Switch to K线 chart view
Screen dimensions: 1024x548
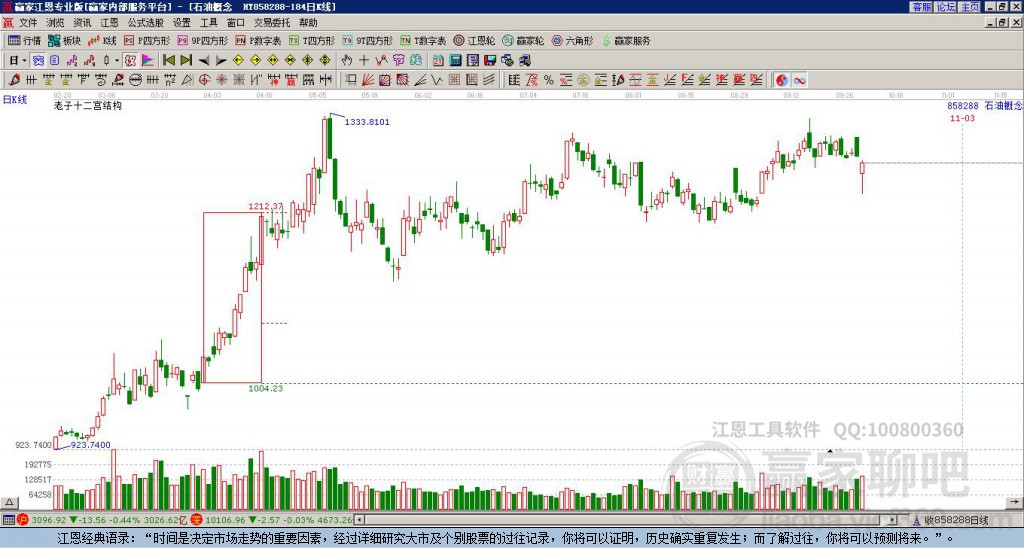point(103,40)
